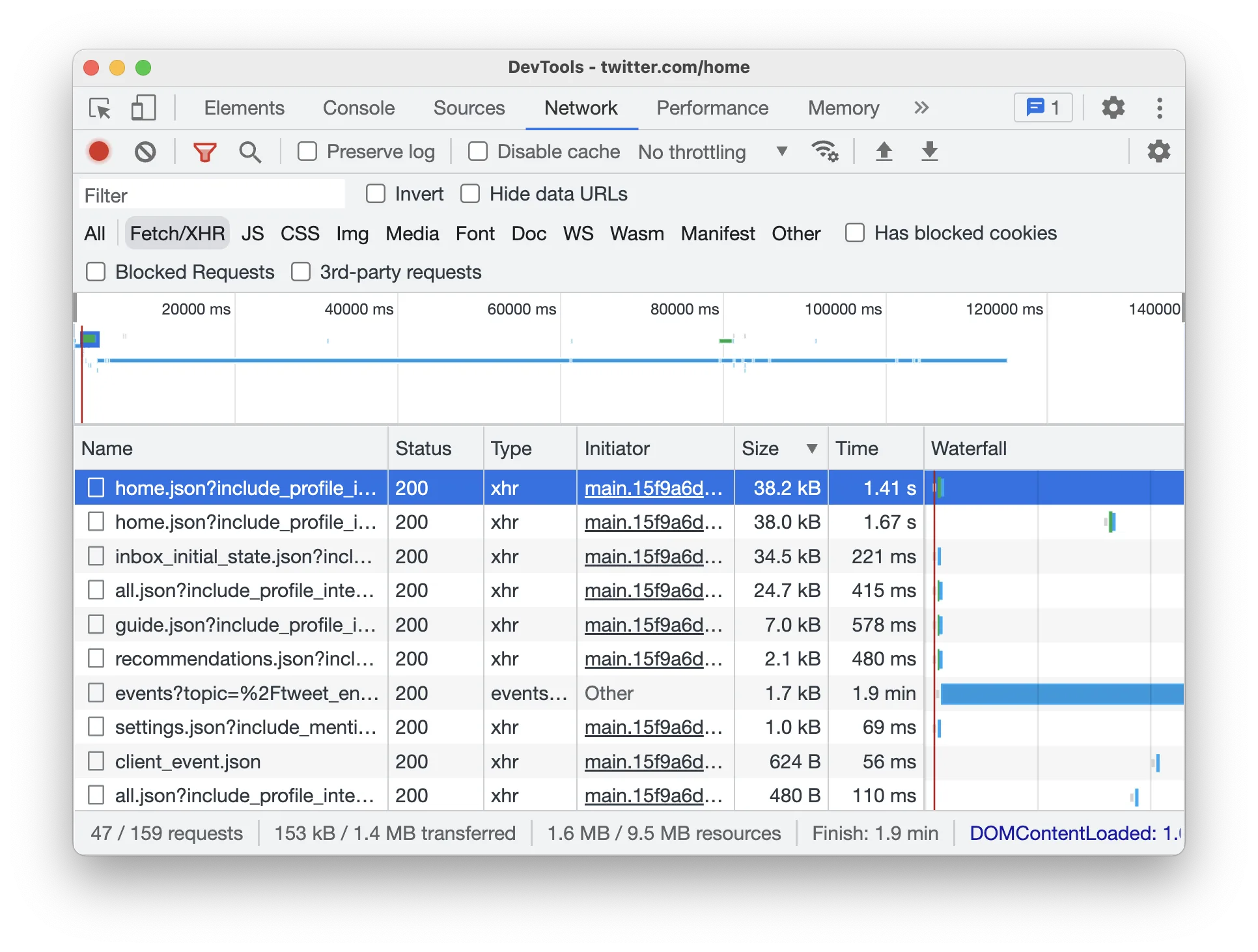Check 3rd-party requests checkbox
The height and width of the screenshot is (952, 1258).
click(301, 272)
